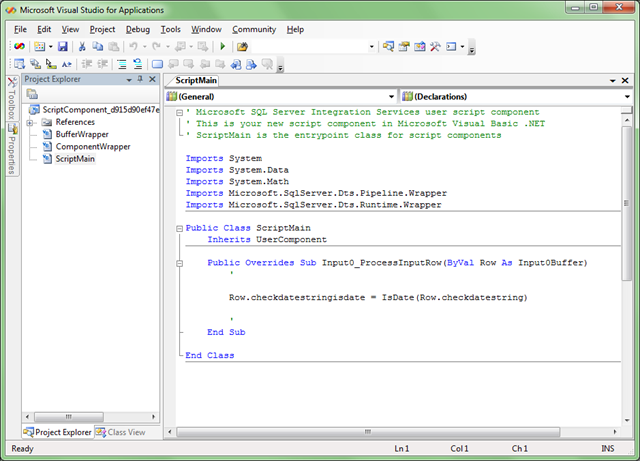Open the Tools menu
Screen dimensions: 640x461
171,30
